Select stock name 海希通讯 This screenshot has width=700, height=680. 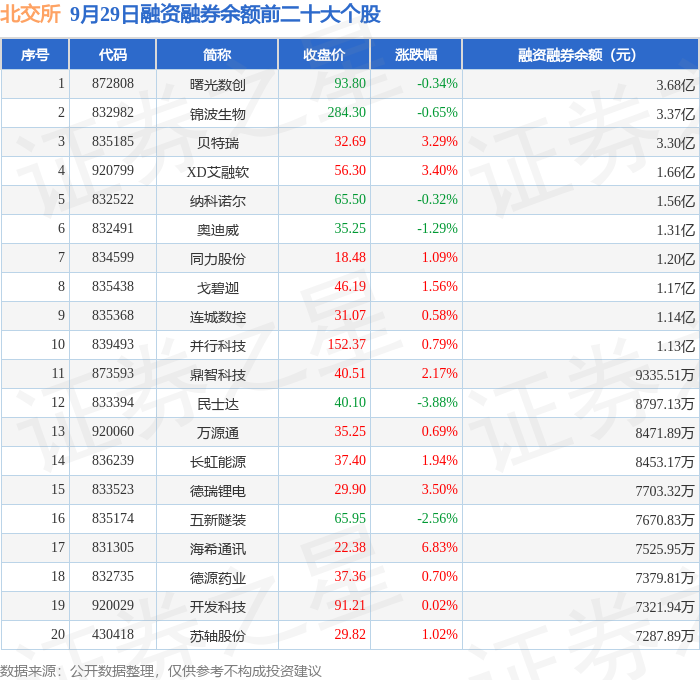coord(217,549)
